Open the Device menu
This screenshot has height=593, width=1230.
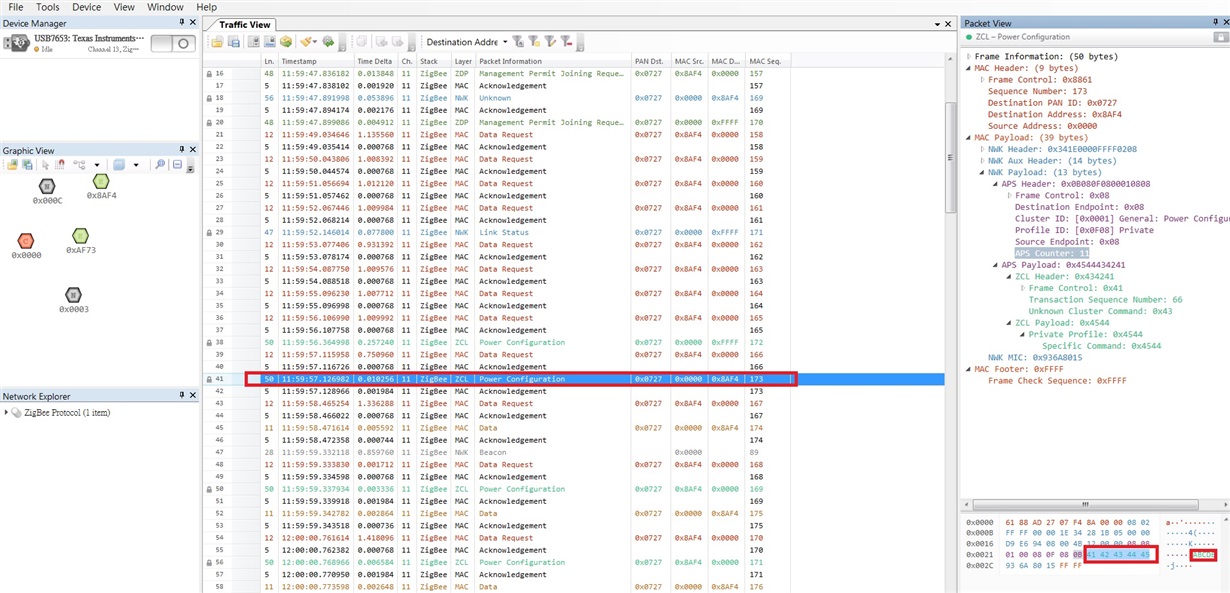click(x=86, y=7)
